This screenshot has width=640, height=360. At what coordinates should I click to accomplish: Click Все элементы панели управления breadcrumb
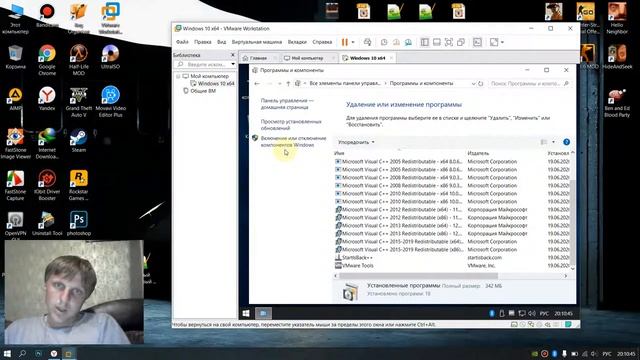345,83
